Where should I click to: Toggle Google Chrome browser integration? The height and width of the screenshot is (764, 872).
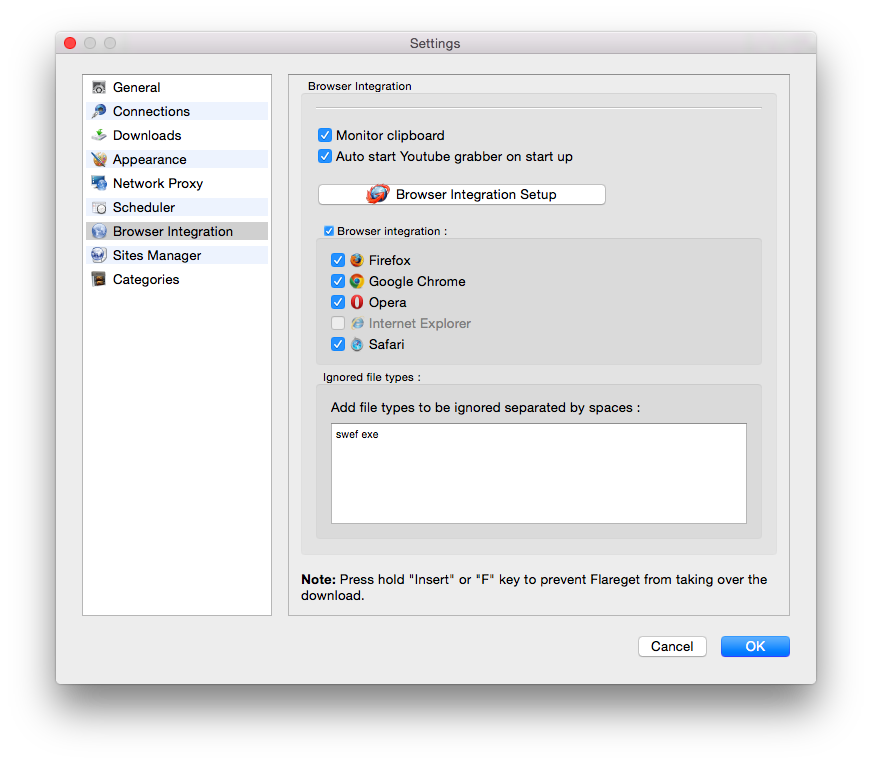(338, 281)
